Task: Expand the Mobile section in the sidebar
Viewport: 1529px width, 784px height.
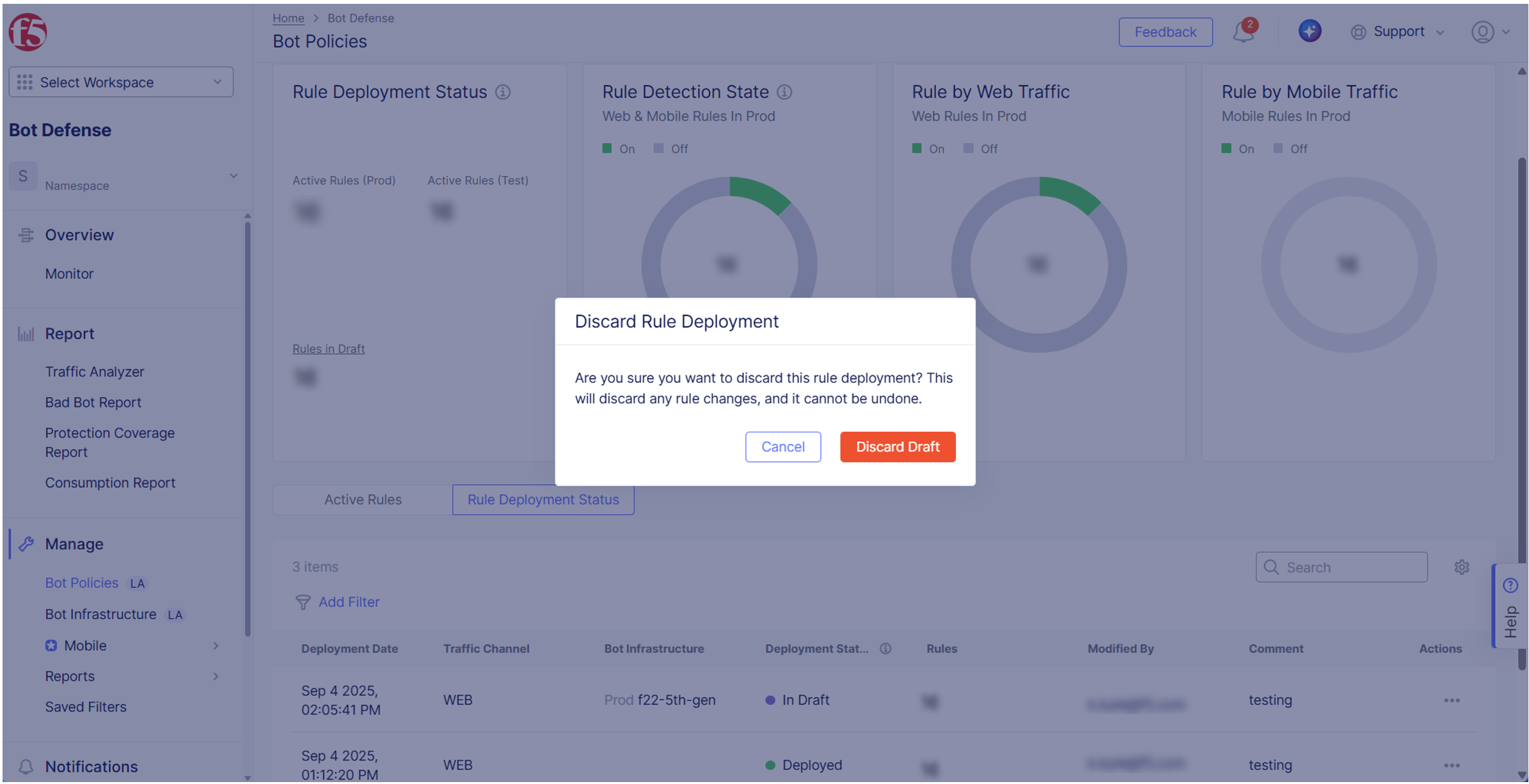Action: [216, 645]
